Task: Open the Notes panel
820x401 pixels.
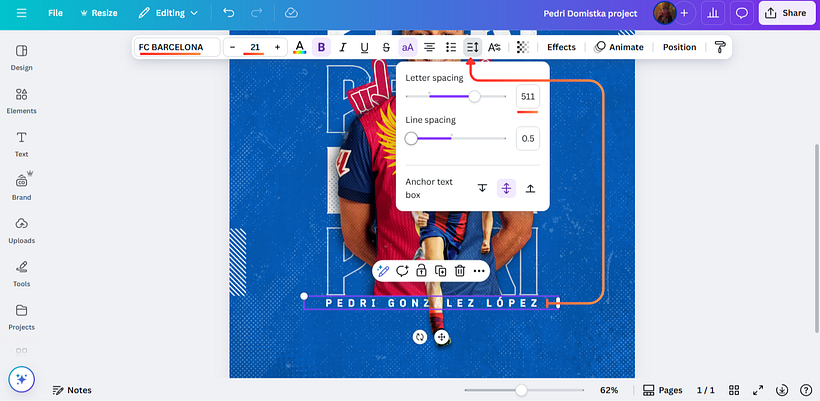Action: 72,390
